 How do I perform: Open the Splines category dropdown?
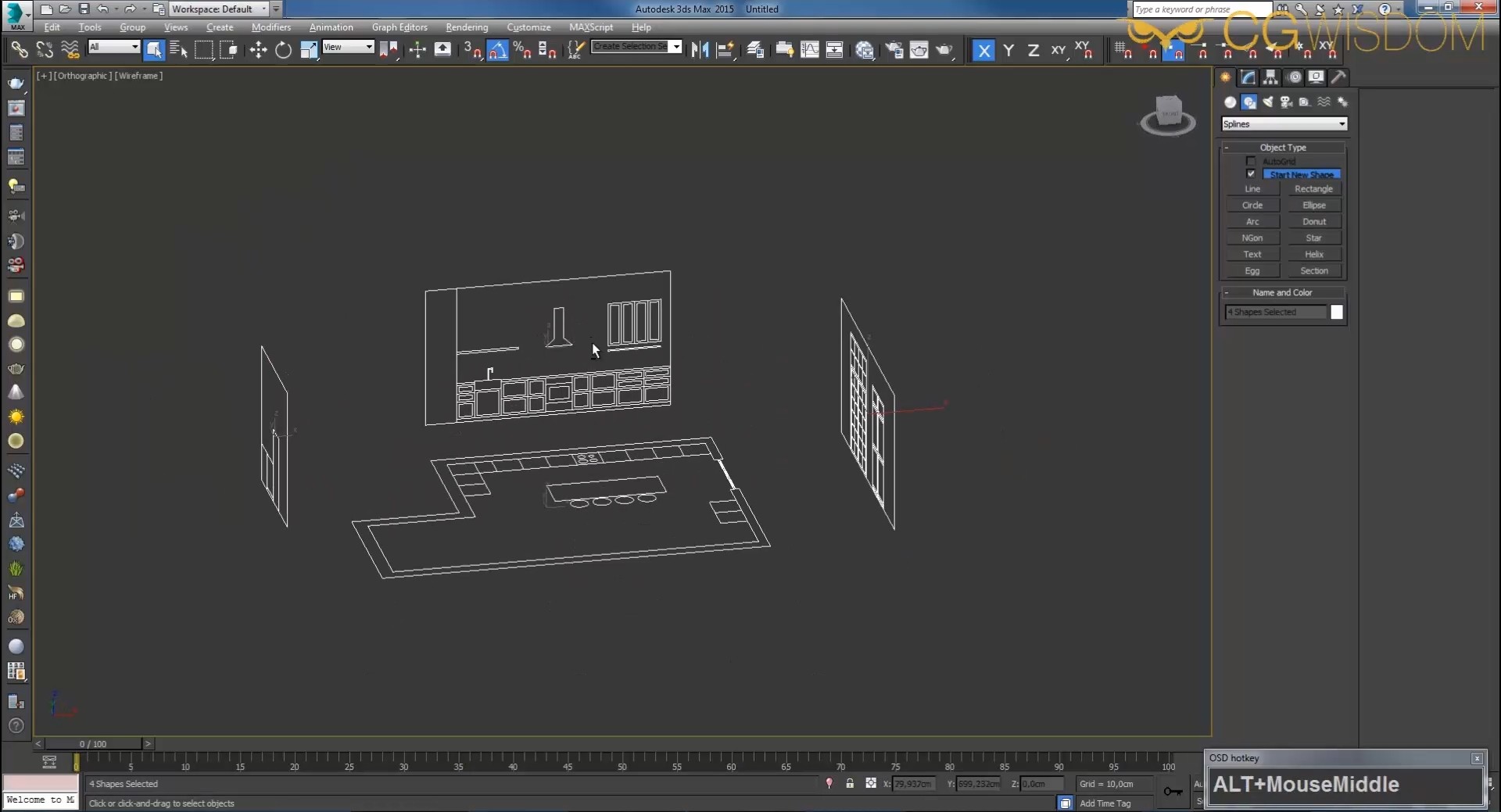(1284, 123)
